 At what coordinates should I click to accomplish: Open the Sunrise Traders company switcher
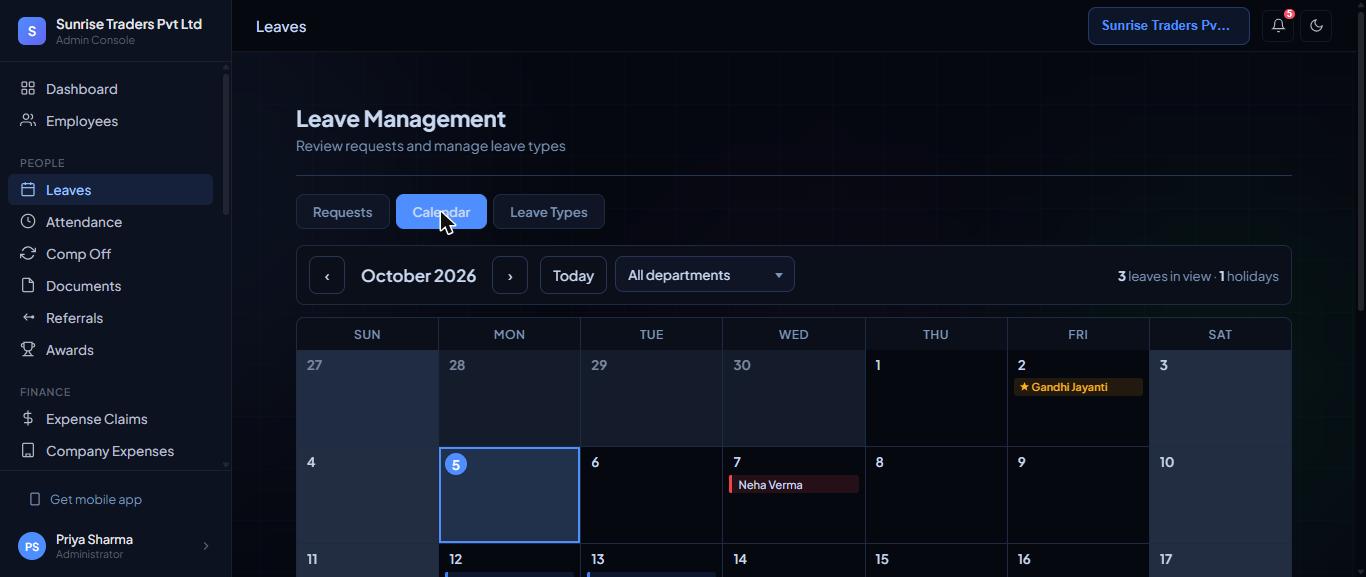tap(1169, 26)
